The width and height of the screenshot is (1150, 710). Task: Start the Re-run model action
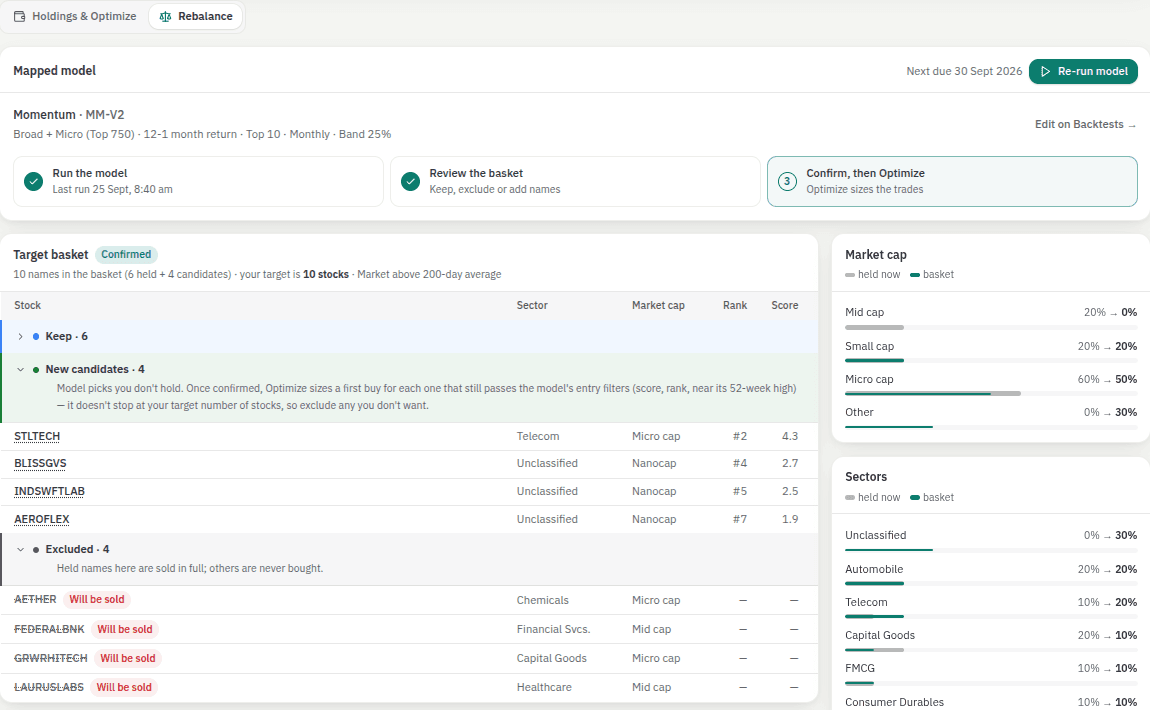[1083, 71]
